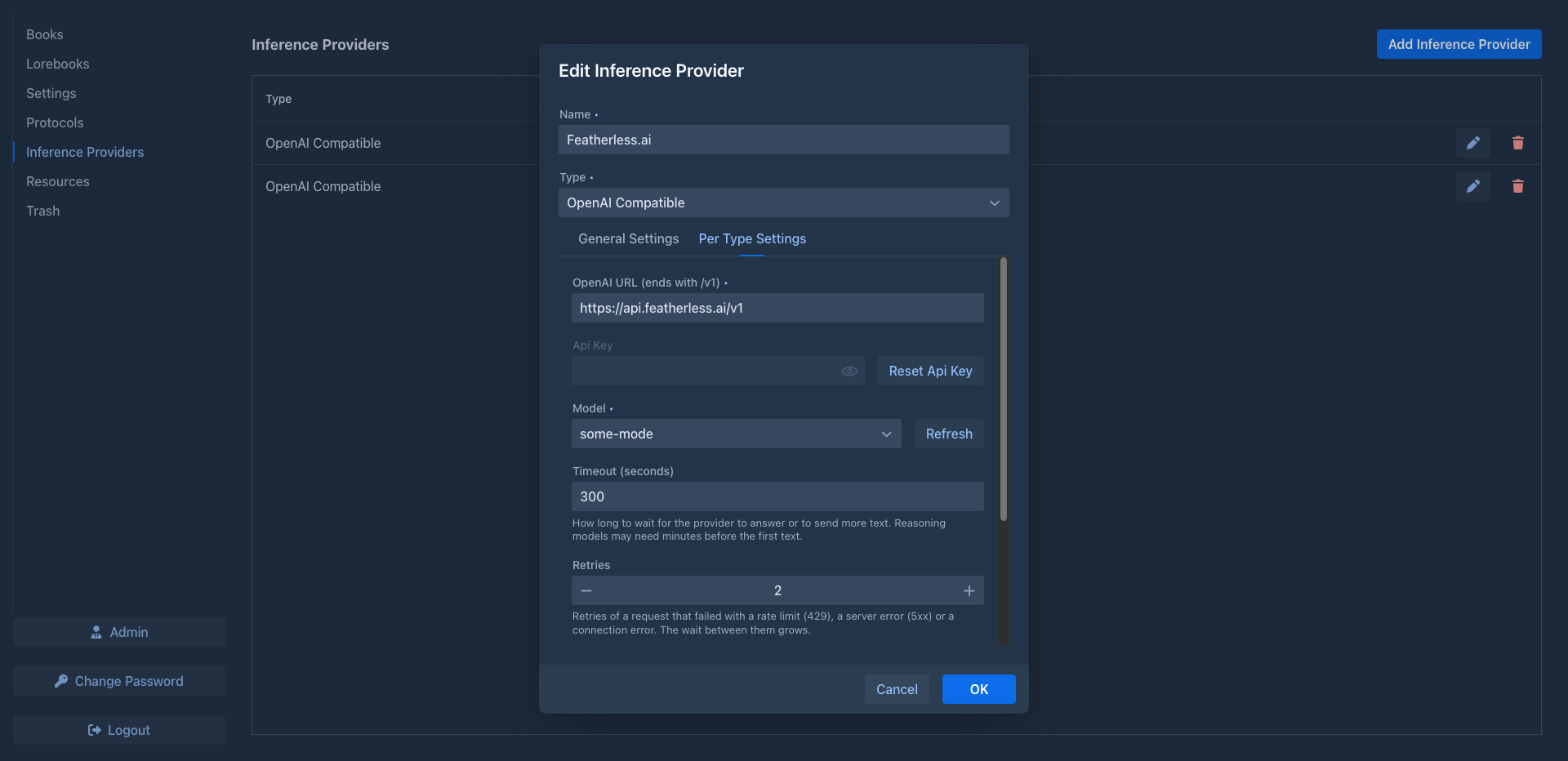Select the Per Type Settings tab

(752, 238)
